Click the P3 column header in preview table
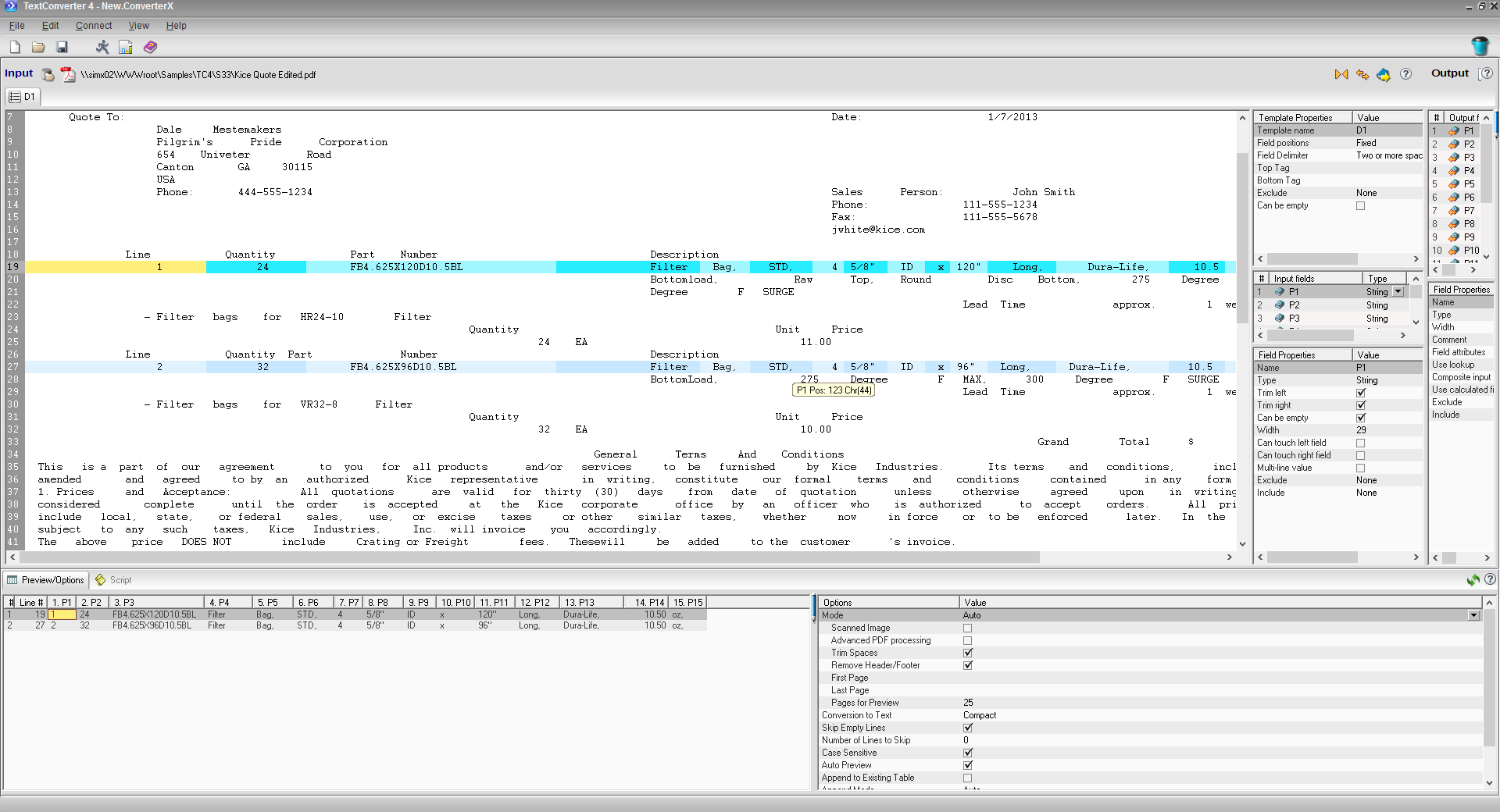The image size is (1500, 812). pos(157,603)
